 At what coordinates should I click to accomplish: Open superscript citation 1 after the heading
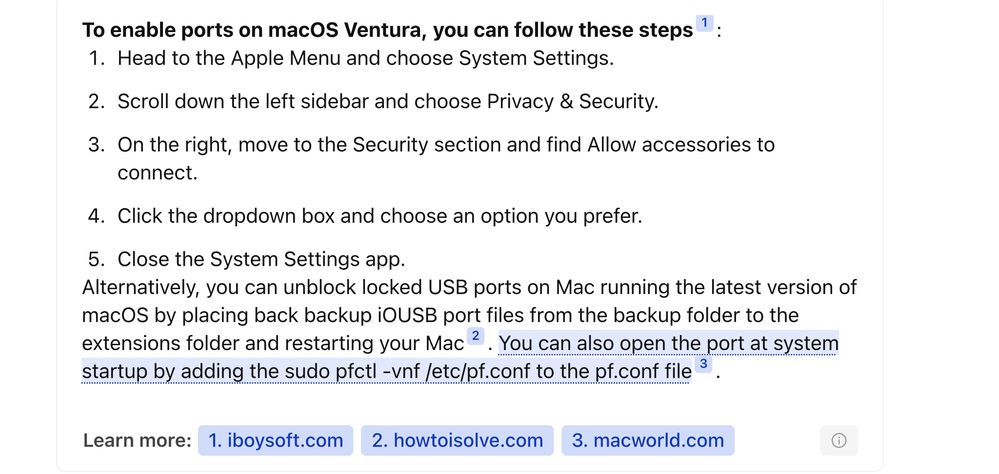click(704, 24)
